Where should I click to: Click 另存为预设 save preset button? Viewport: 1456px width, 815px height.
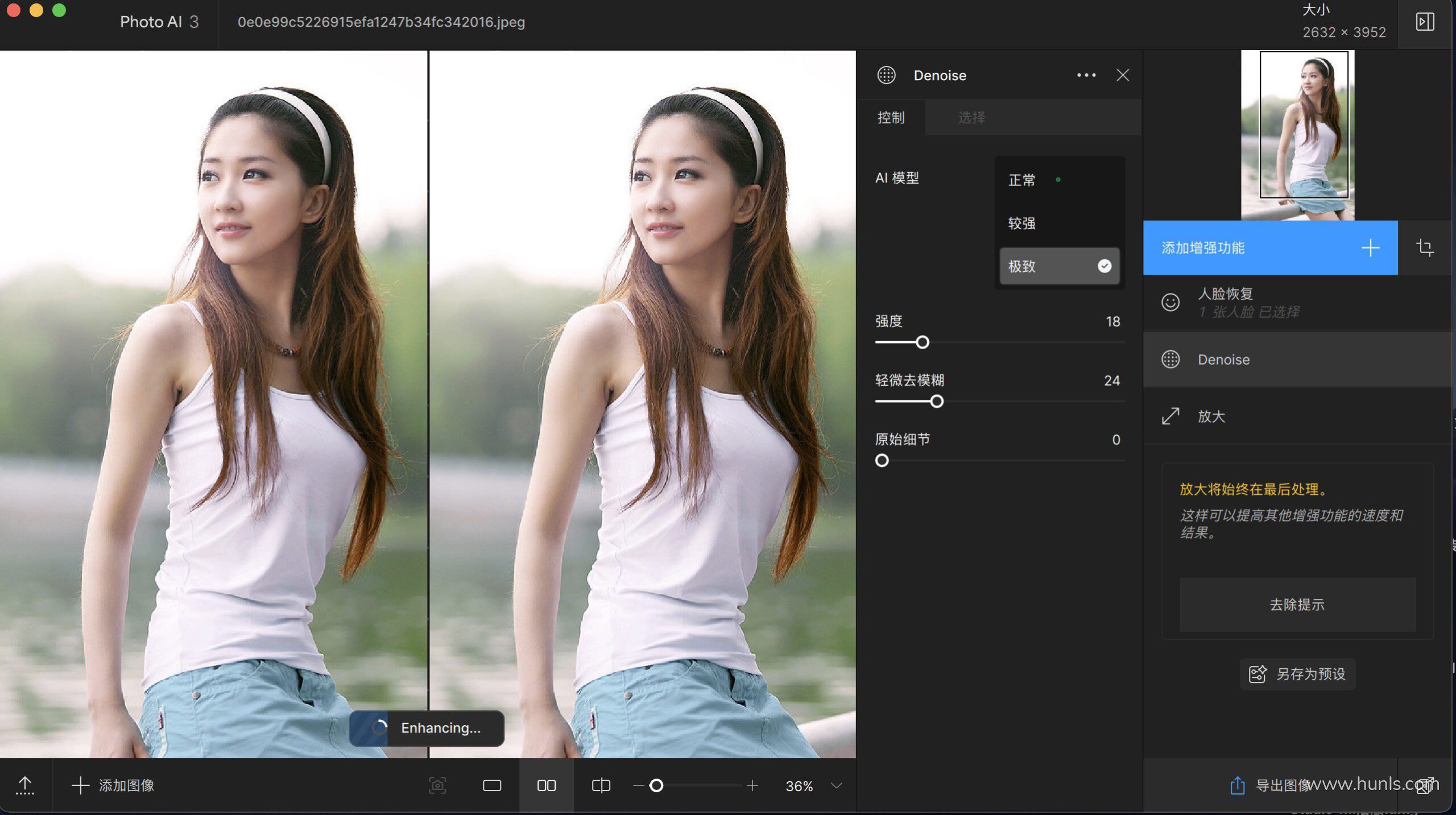tap(1297, 674)
